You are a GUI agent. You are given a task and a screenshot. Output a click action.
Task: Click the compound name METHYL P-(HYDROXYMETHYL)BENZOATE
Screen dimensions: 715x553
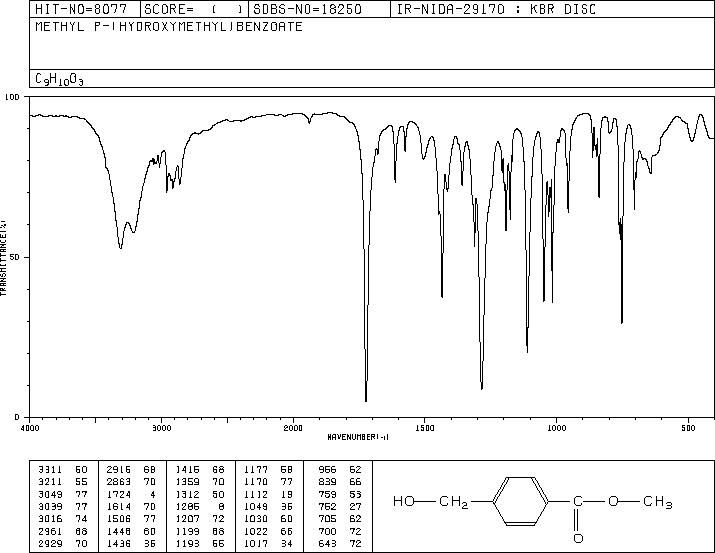169,26
